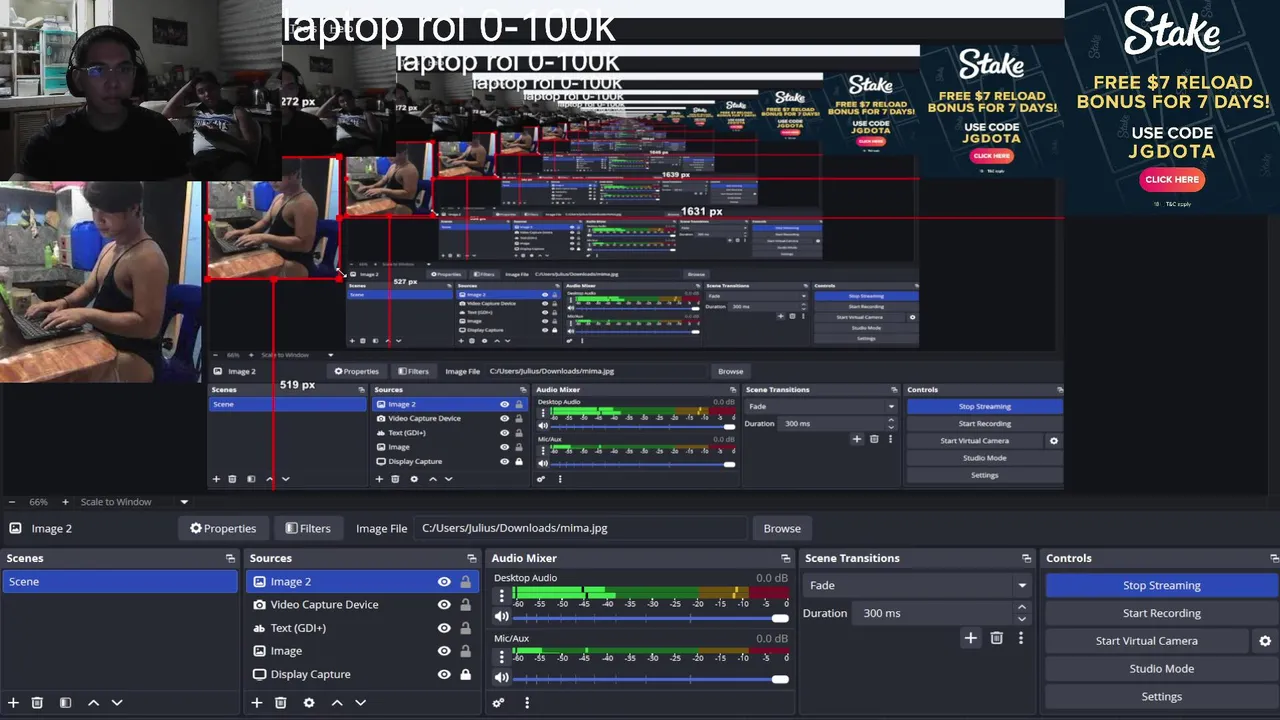Screen dimensions: 1280x720
Task: Add a new source in Sources dock
Action: (x=257, y=703)
